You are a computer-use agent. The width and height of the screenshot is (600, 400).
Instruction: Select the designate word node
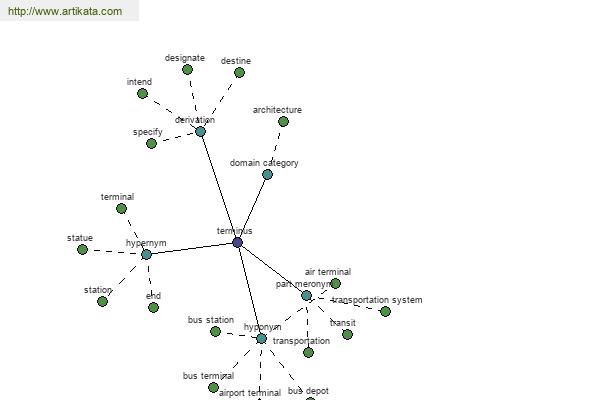pyautogui.click(x=187, y=70)
